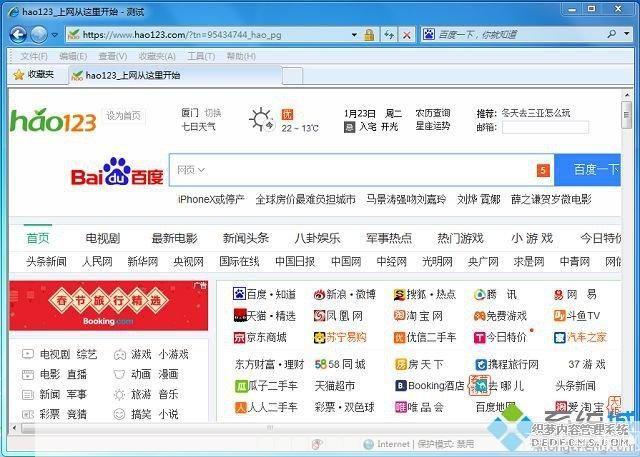Click the hao123 logo
The image size is (640, 457).
[53, 121]
